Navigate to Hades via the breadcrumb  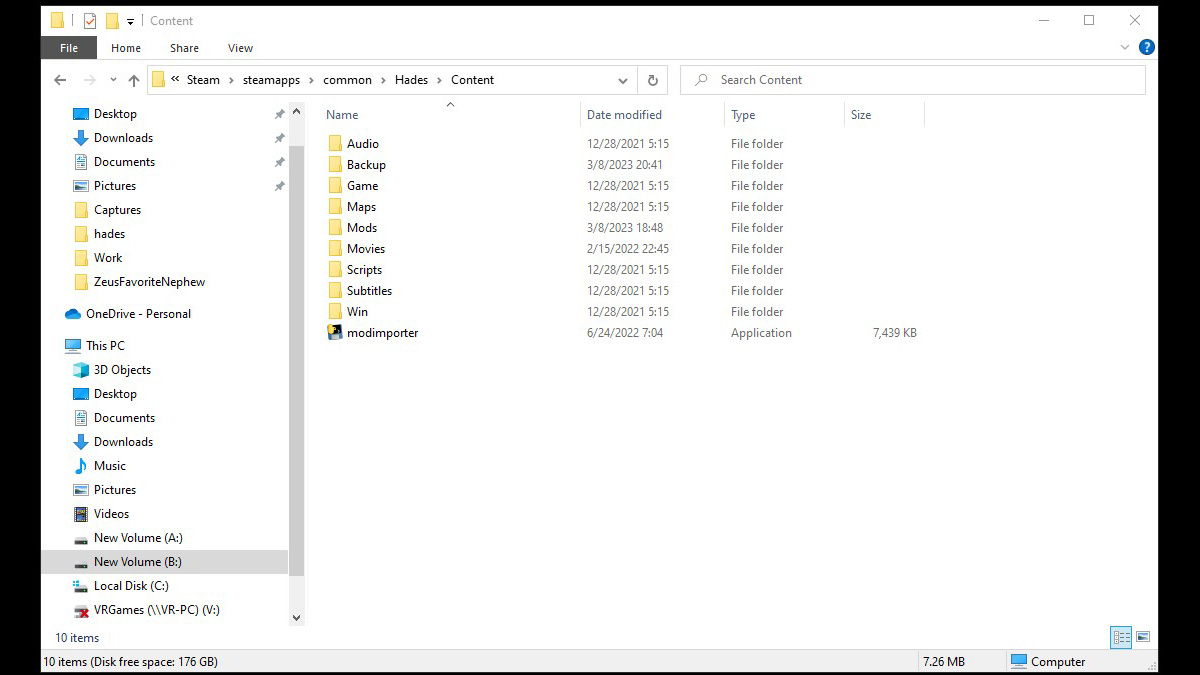pos(411,79)
